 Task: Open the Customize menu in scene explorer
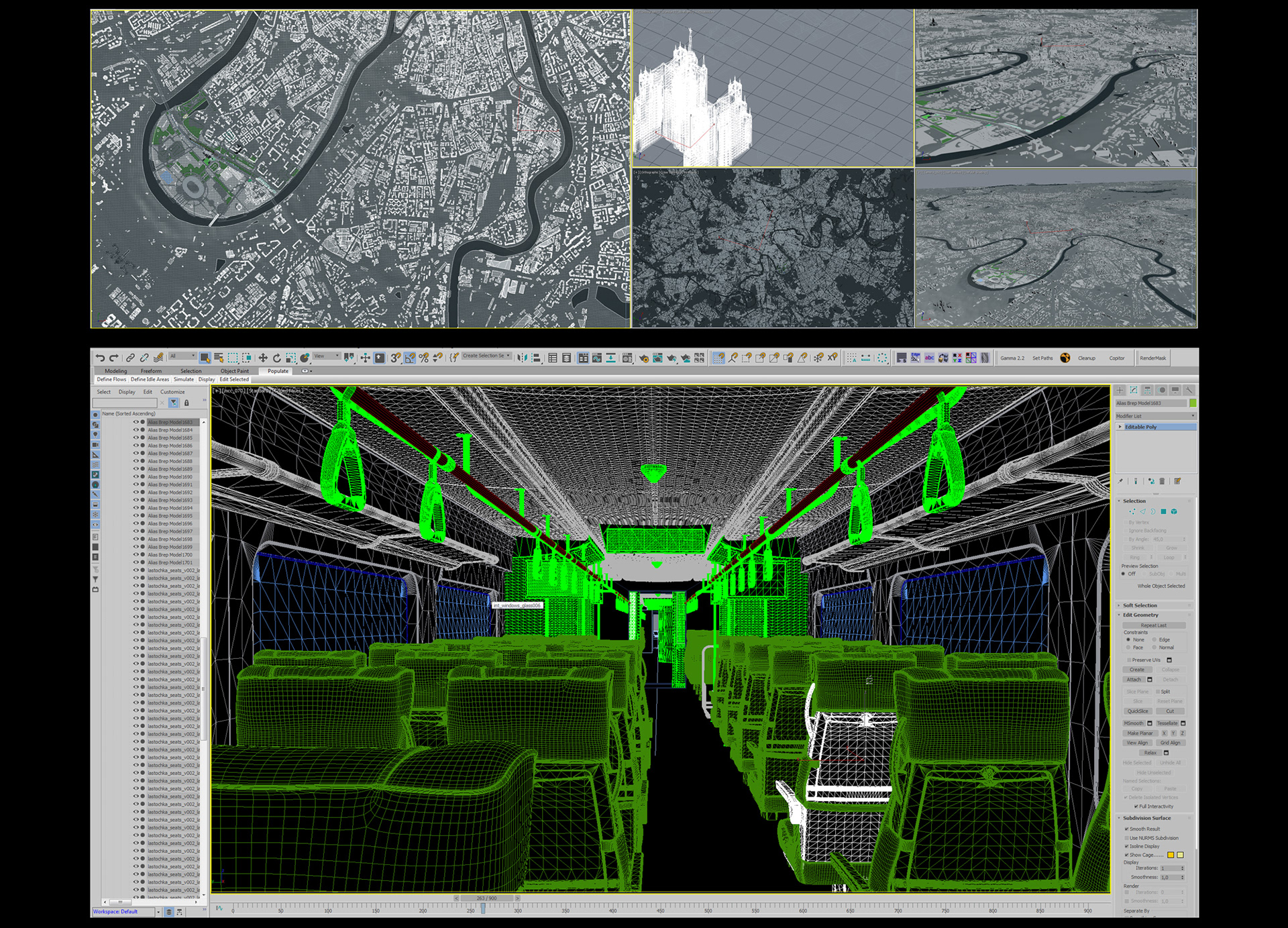tap(172, 392)
